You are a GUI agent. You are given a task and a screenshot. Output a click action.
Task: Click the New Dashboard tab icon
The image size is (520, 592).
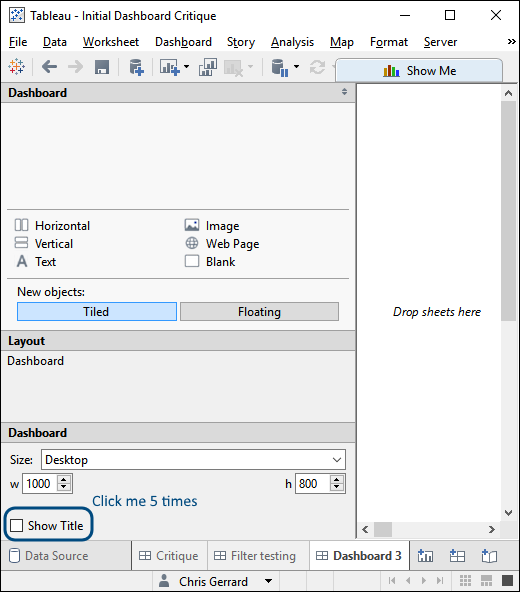(x=457, y=556)
